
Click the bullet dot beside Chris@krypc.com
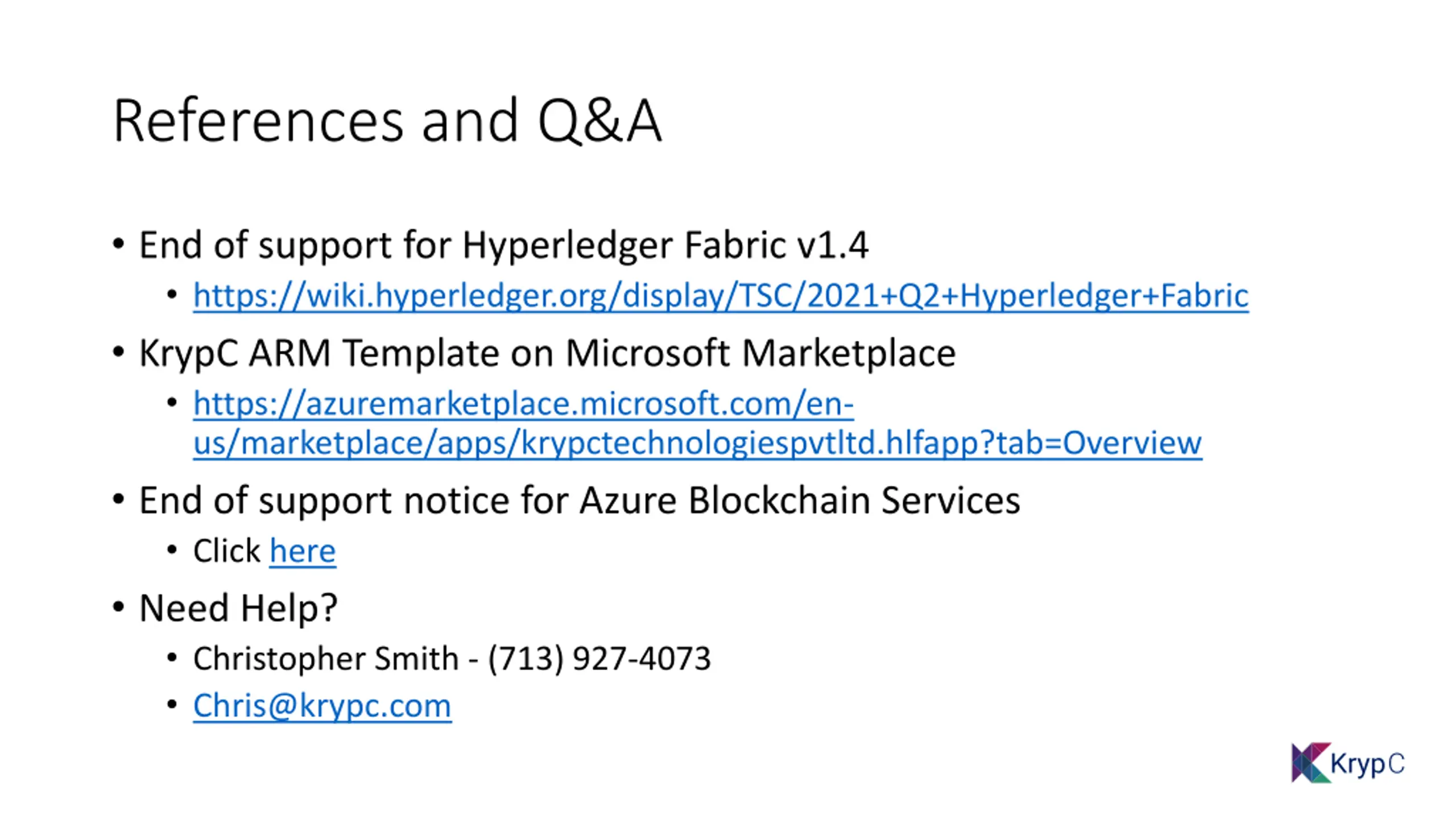(x=172, y=704)
